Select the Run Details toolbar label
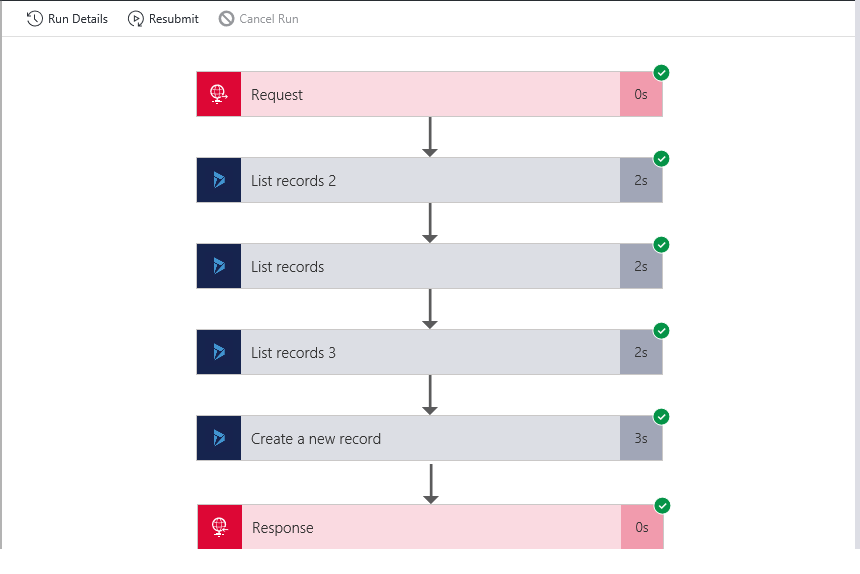Viewport: 860px width, 574px height. coord(78,19)
